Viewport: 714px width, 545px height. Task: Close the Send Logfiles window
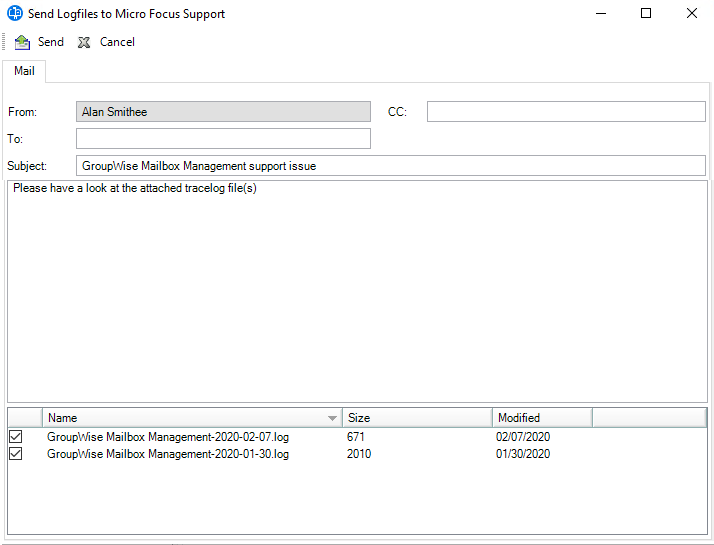(692, 13)
